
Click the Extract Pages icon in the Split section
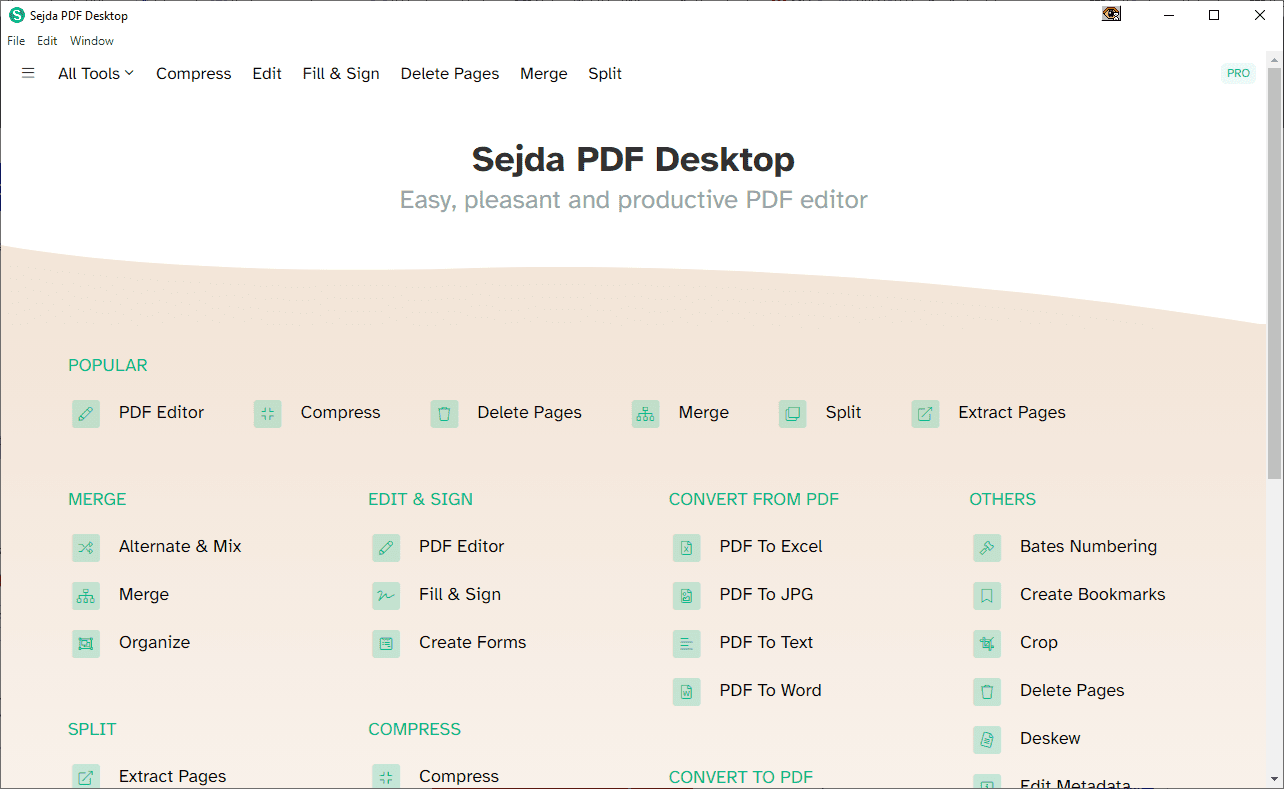click(86, 776)
